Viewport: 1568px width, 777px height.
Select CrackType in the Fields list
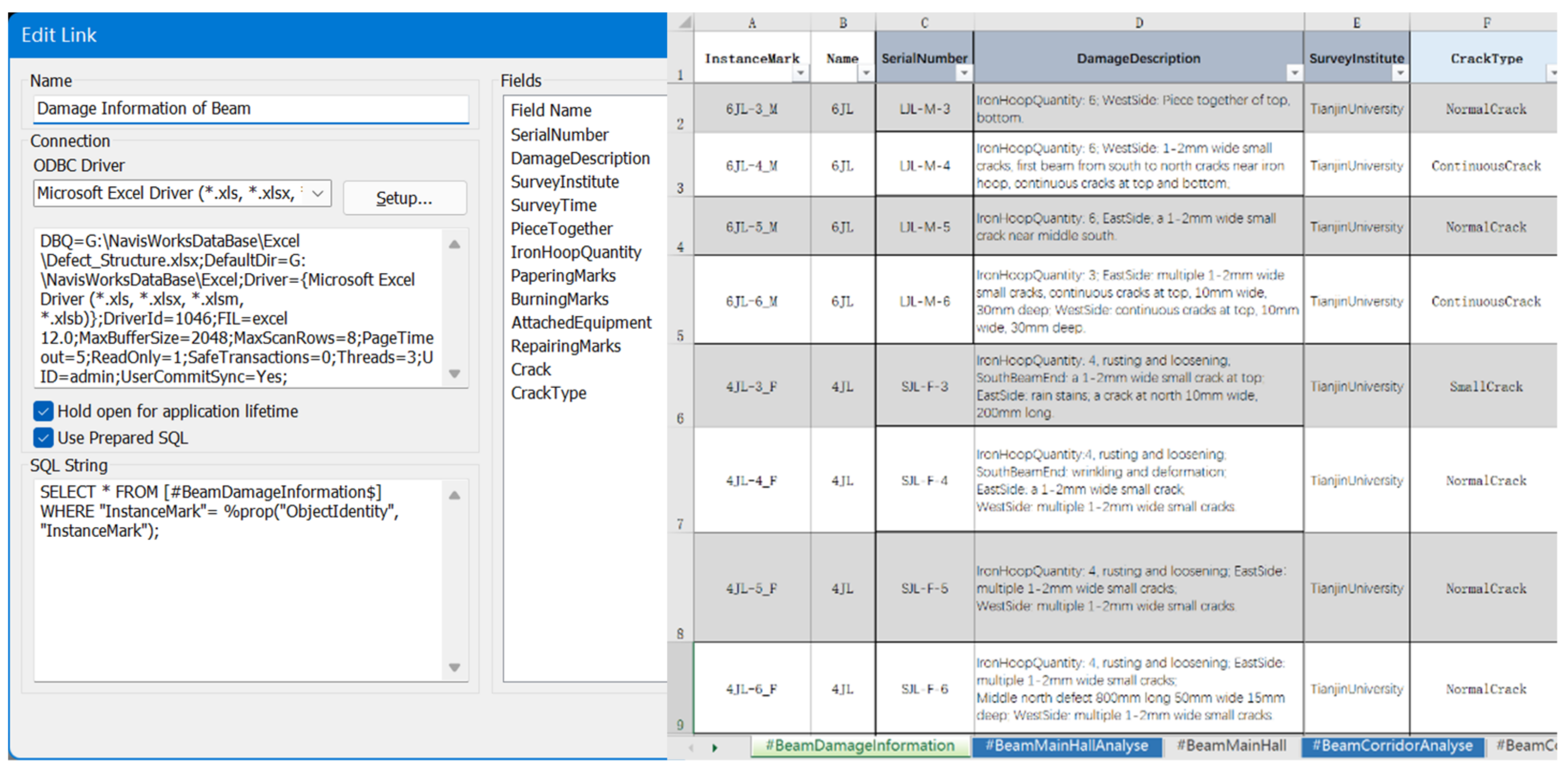tap(548, 393)
